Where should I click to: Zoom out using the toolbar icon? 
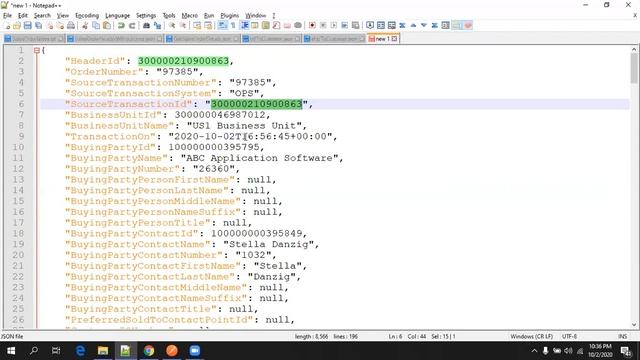tap(183, 25)
